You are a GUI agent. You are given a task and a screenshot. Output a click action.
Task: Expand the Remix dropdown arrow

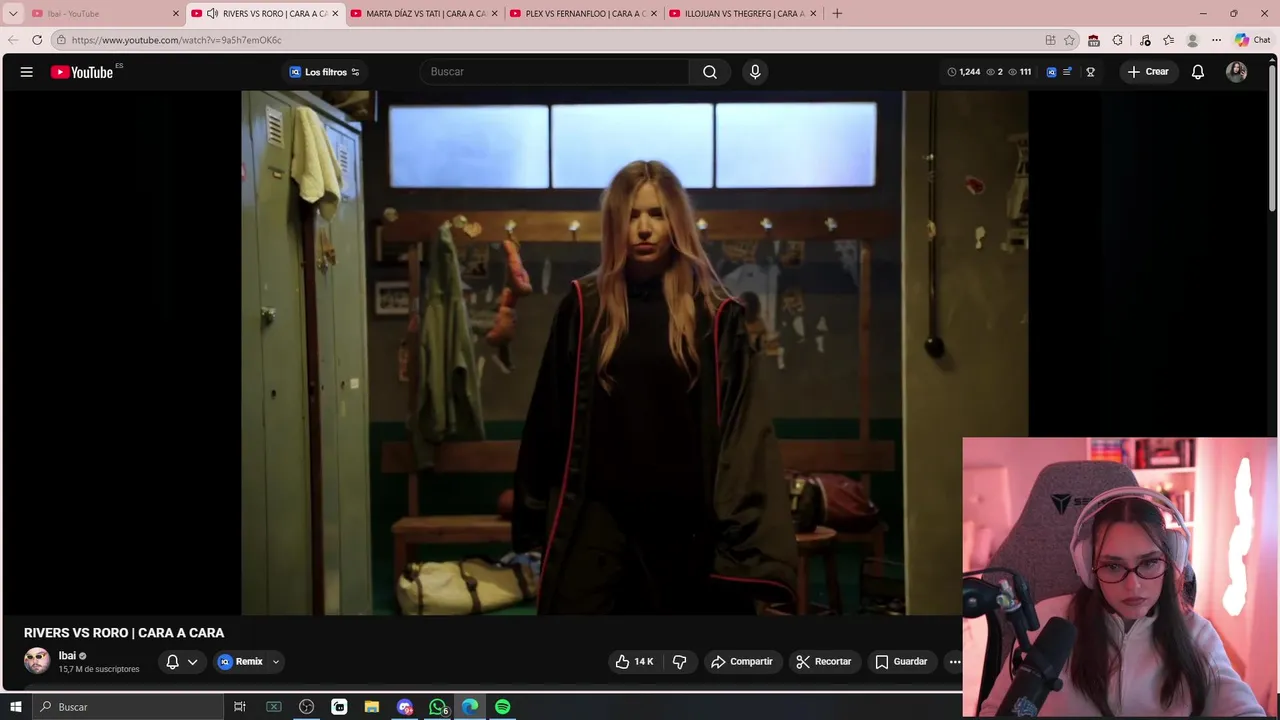click(276, 661)
